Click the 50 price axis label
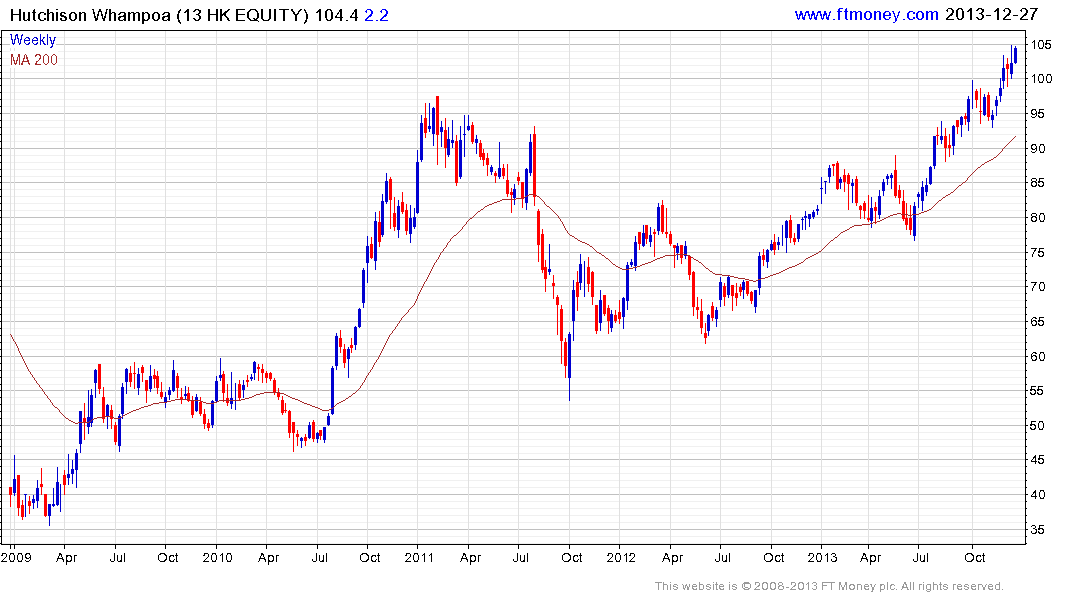The image size is (1075, 600). [x=1038, y=426]
